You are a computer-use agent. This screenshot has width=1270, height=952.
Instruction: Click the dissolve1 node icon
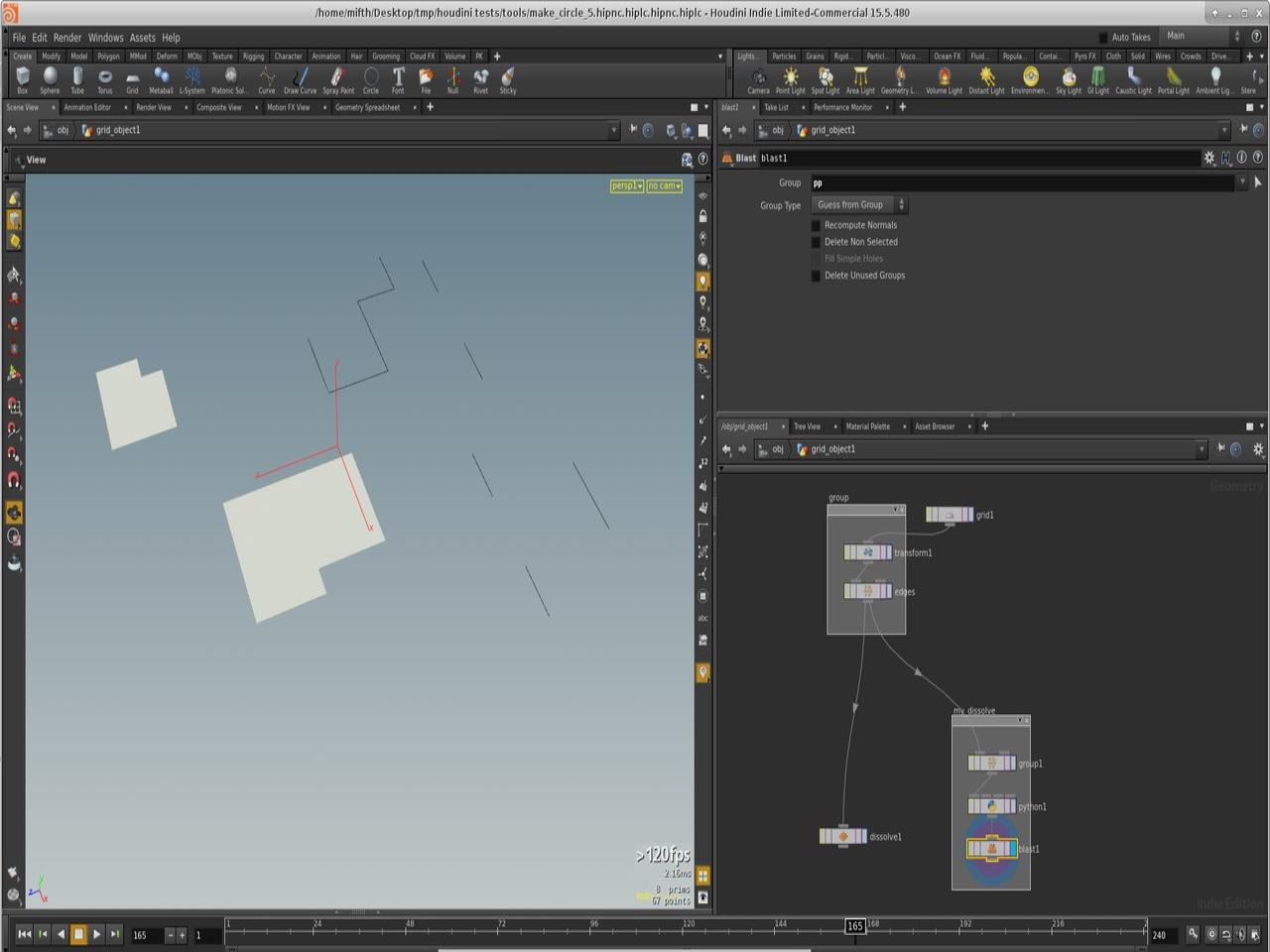click(843, 837)
